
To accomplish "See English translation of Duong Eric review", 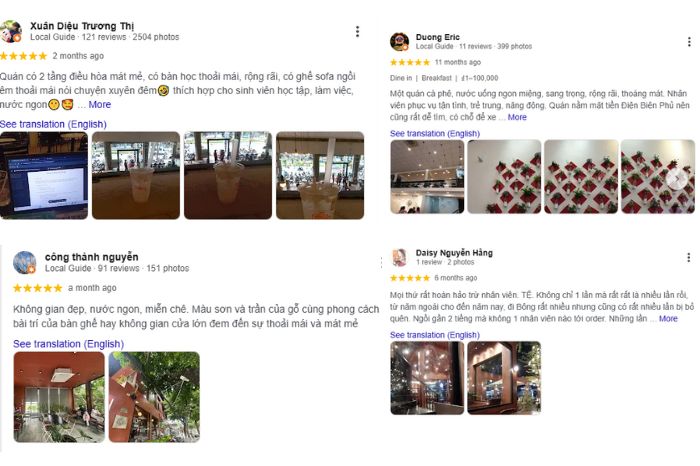I will coord(435,133).
